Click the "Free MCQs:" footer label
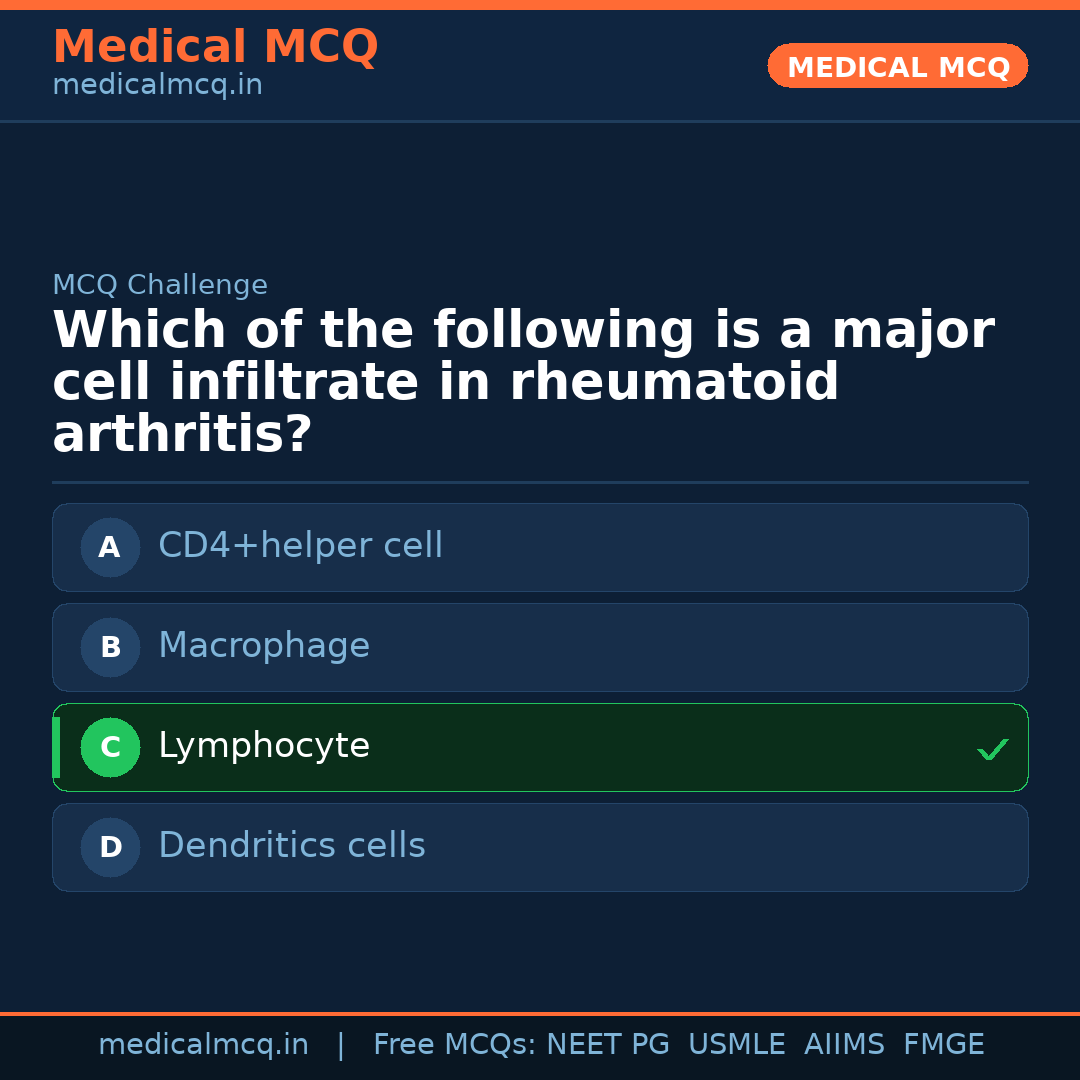 (x=454, y=1045)
